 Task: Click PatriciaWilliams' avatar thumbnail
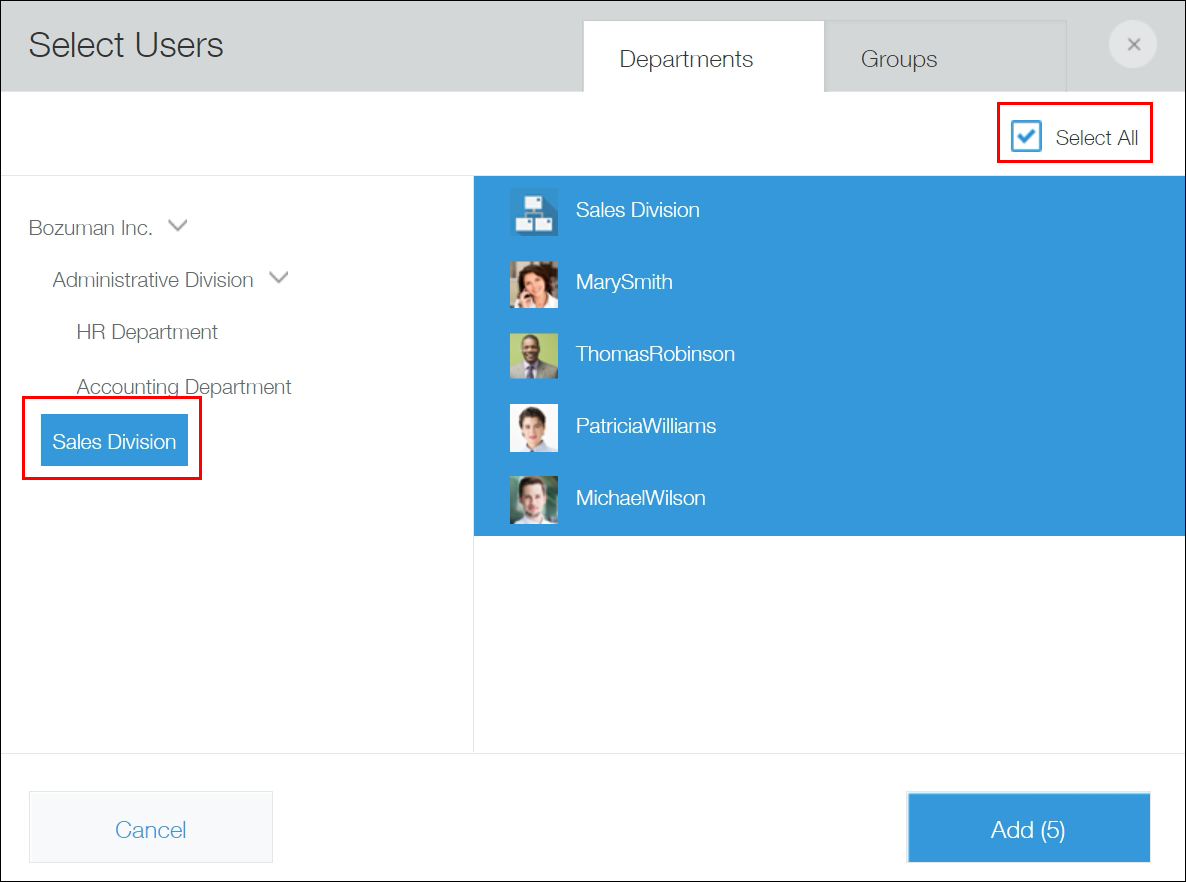pos(534,427)
